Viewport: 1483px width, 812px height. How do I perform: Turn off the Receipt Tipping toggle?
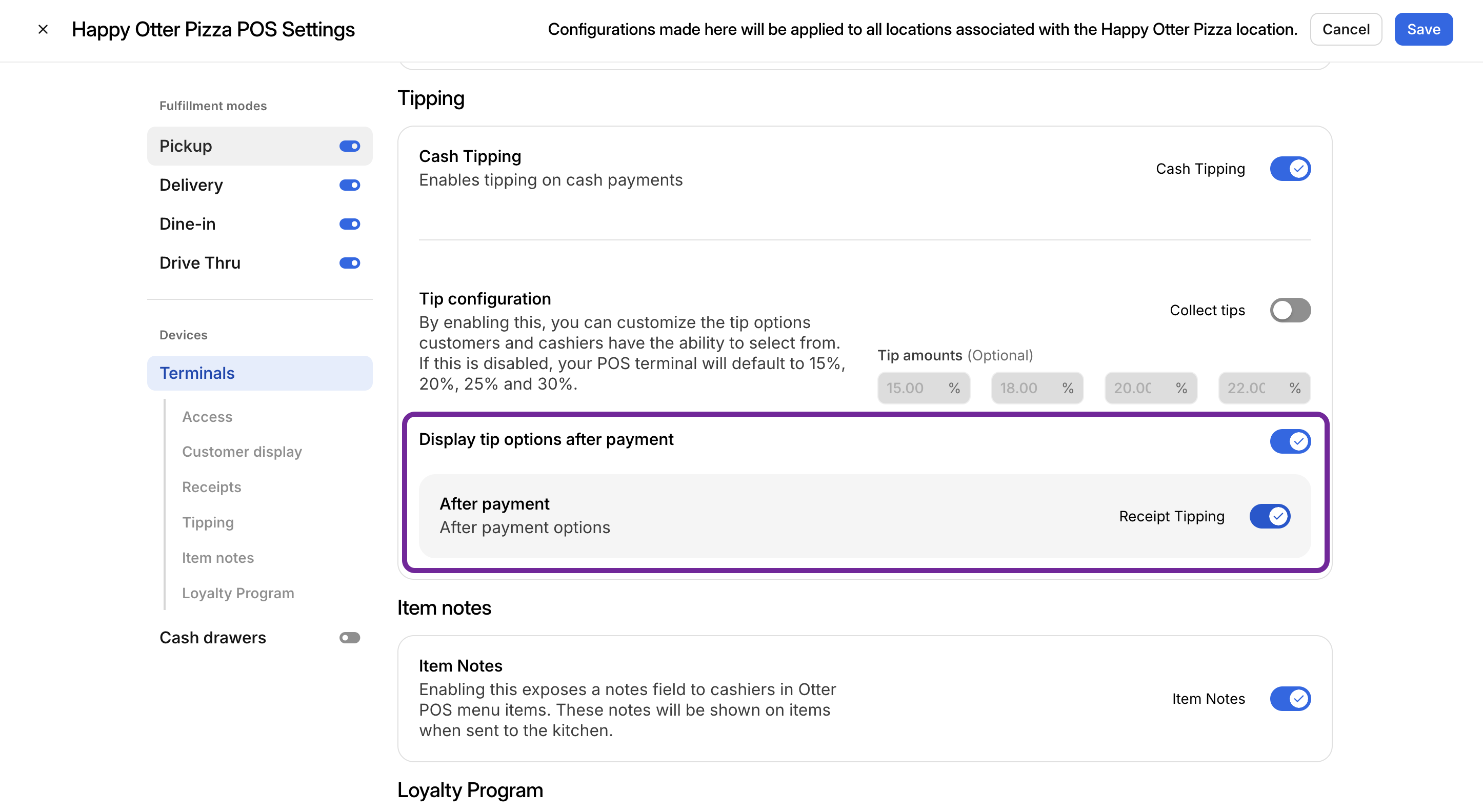[x=1269, y=516]
